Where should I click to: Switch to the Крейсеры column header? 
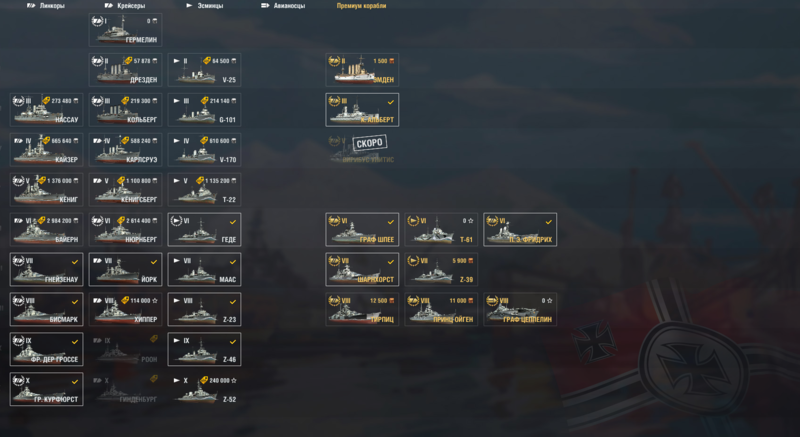(x=124, y=6)
